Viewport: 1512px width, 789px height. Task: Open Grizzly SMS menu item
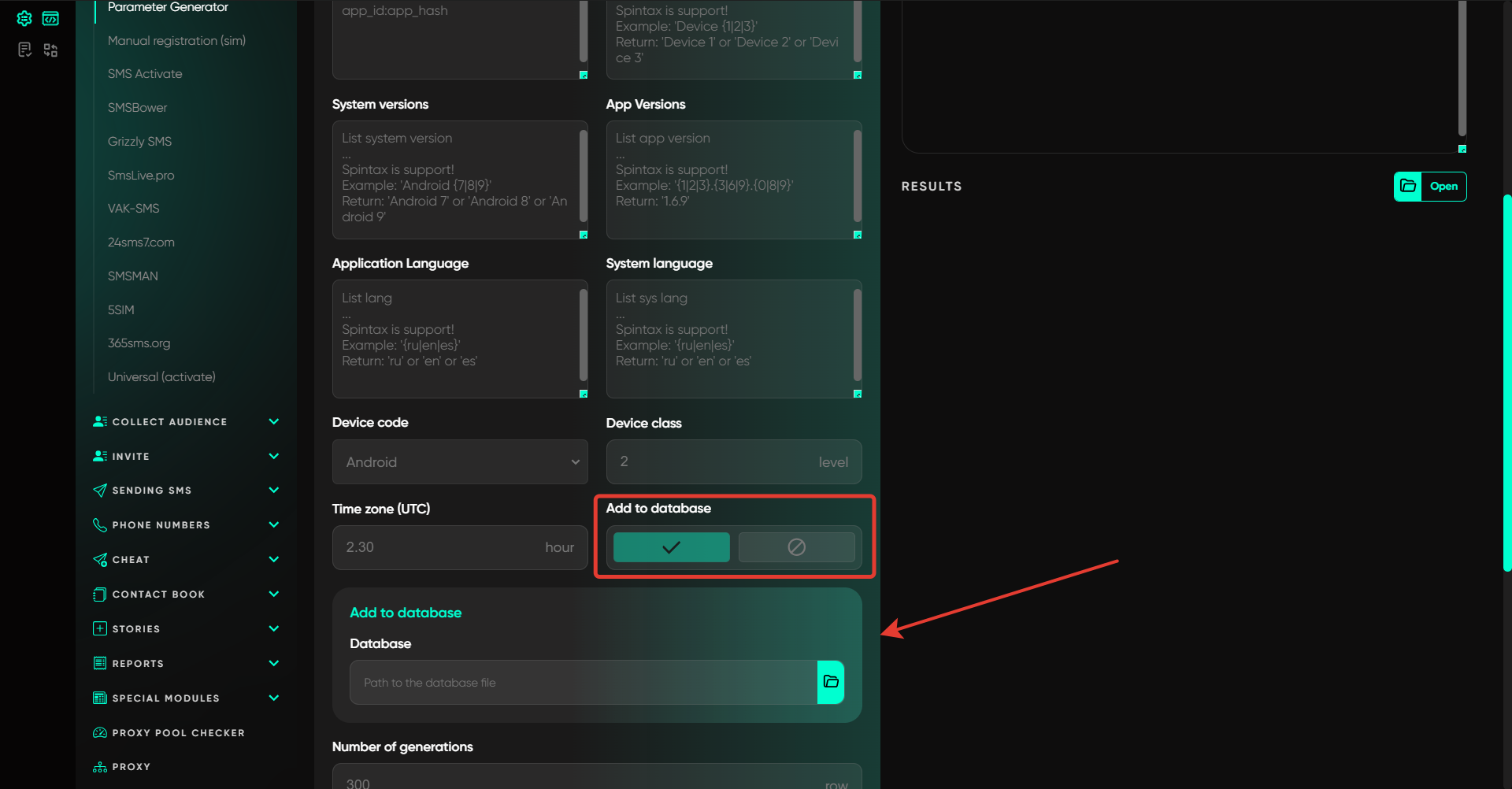click(139, 142)
